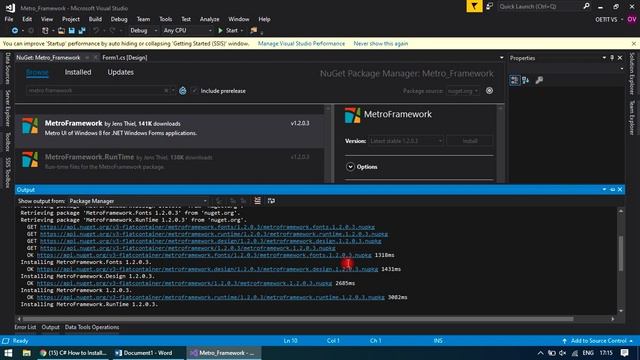Click the Redo toolbar icon
Image resolution: width=640 pixels, height=360 pixels.
click(112, 31)
